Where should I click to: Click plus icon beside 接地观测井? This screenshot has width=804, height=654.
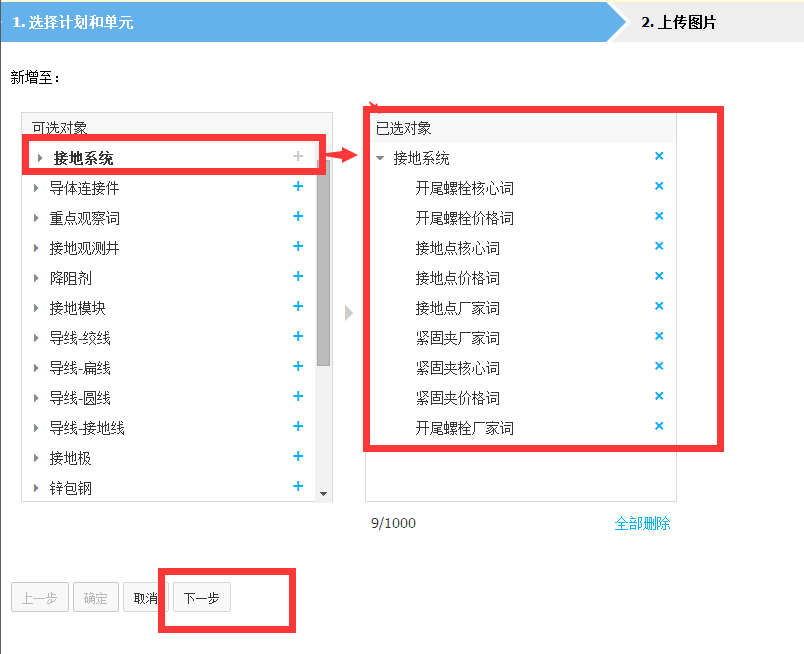click(x=298, y=246)
